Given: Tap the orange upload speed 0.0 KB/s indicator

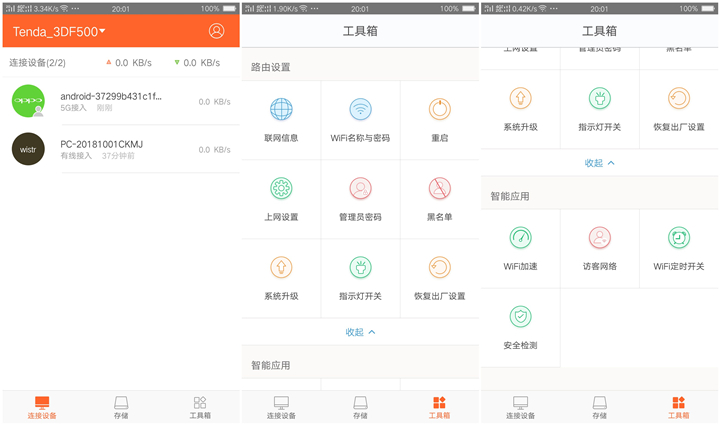Looking at the screenshot, I should (129, 63).
